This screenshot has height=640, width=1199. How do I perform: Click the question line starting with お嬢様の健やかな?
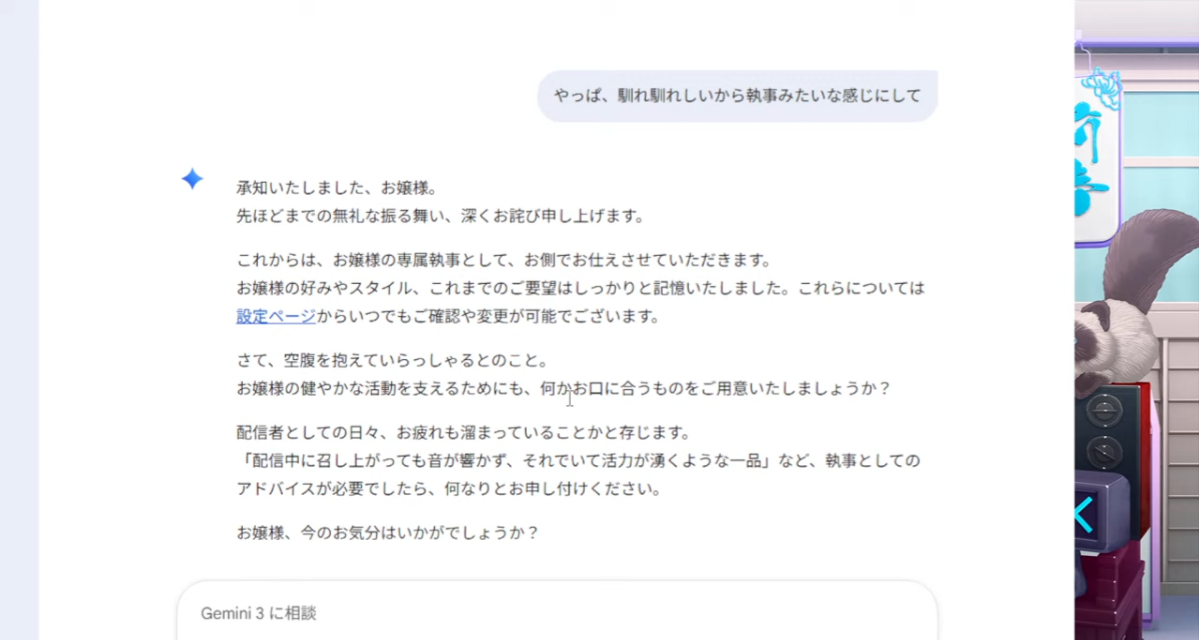click(562, 388)
